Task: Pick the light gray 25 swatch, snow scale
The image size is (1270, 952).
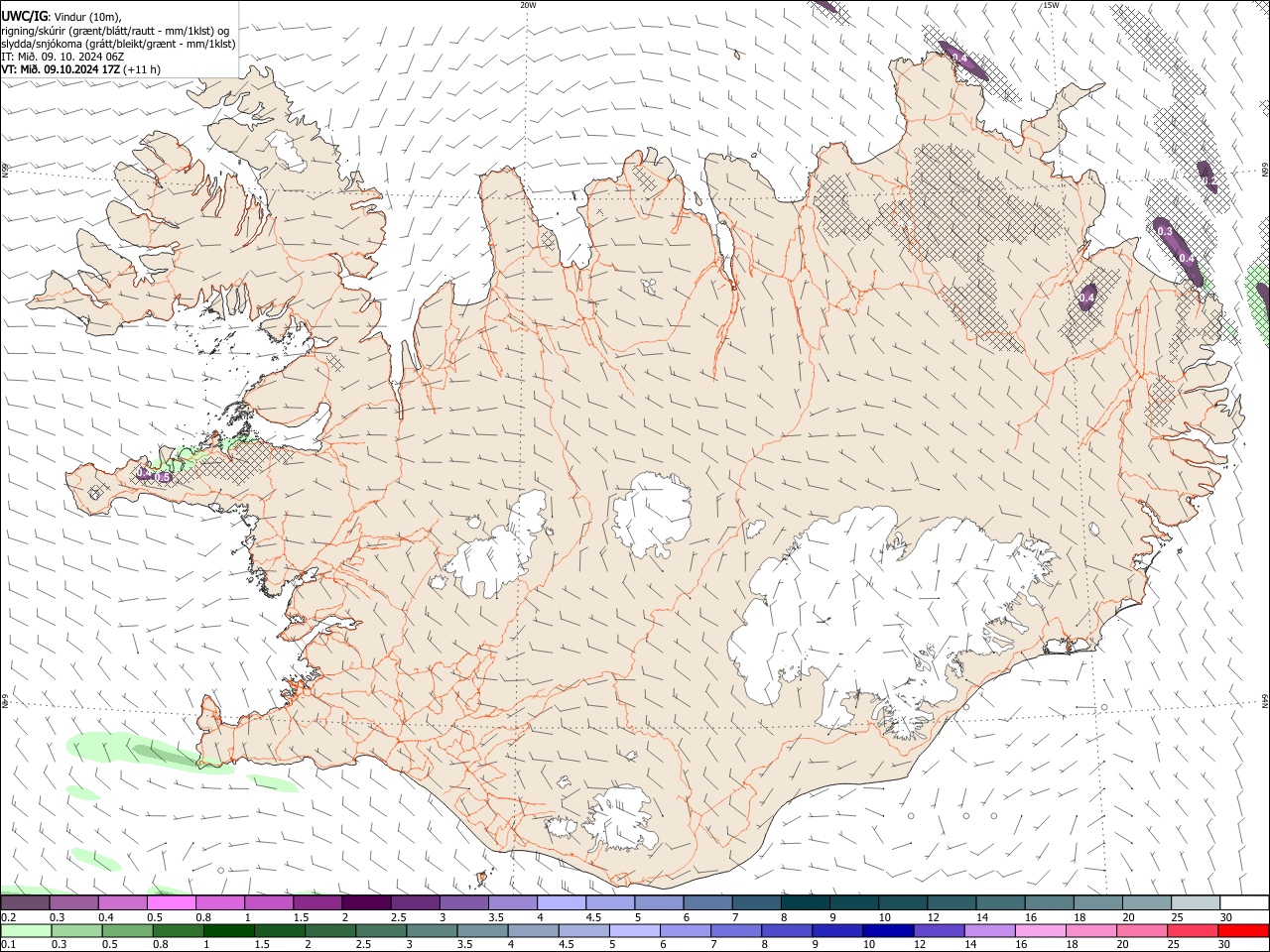Action: point(1196,903)
